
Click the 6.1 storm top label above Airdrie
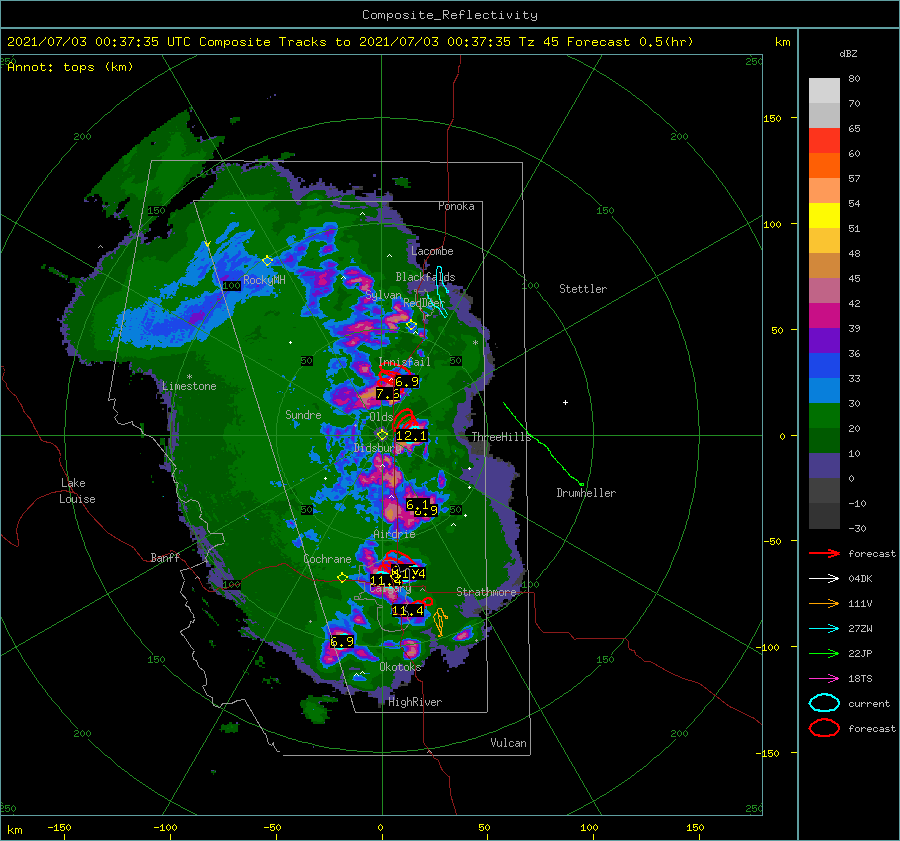418,505
